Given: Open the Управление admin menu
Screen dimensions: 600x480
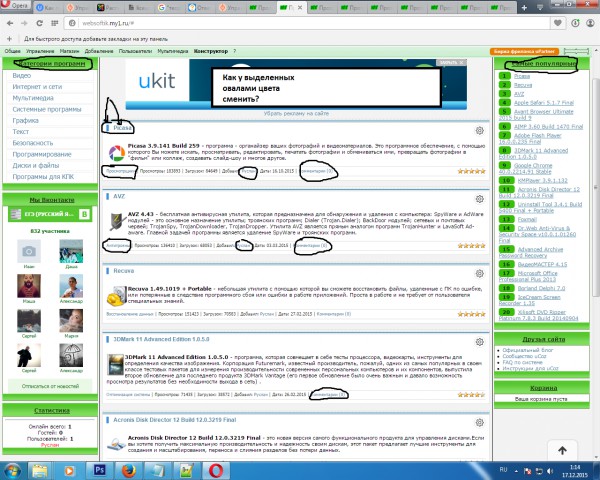Looking at the screenshot, I should tap(40, 51).
